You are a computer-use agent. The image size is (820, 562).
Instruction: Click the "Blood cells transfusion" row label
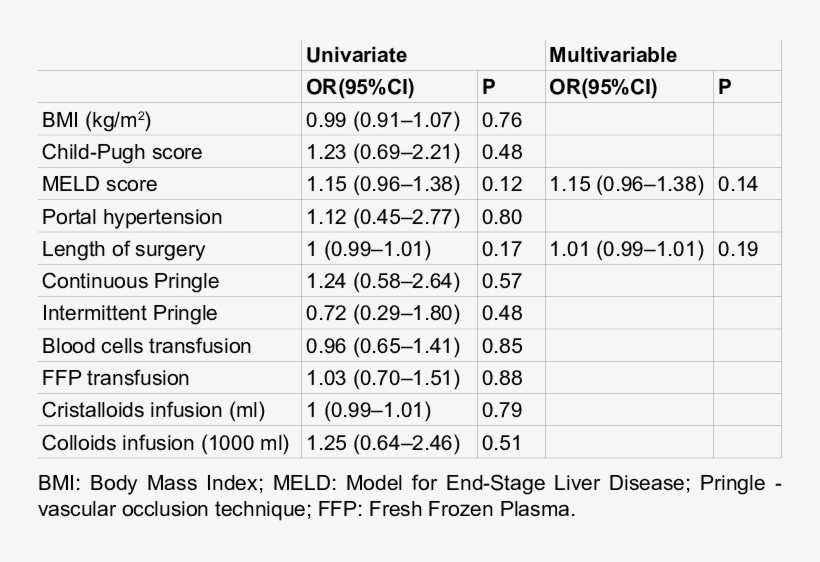(147, 346)
